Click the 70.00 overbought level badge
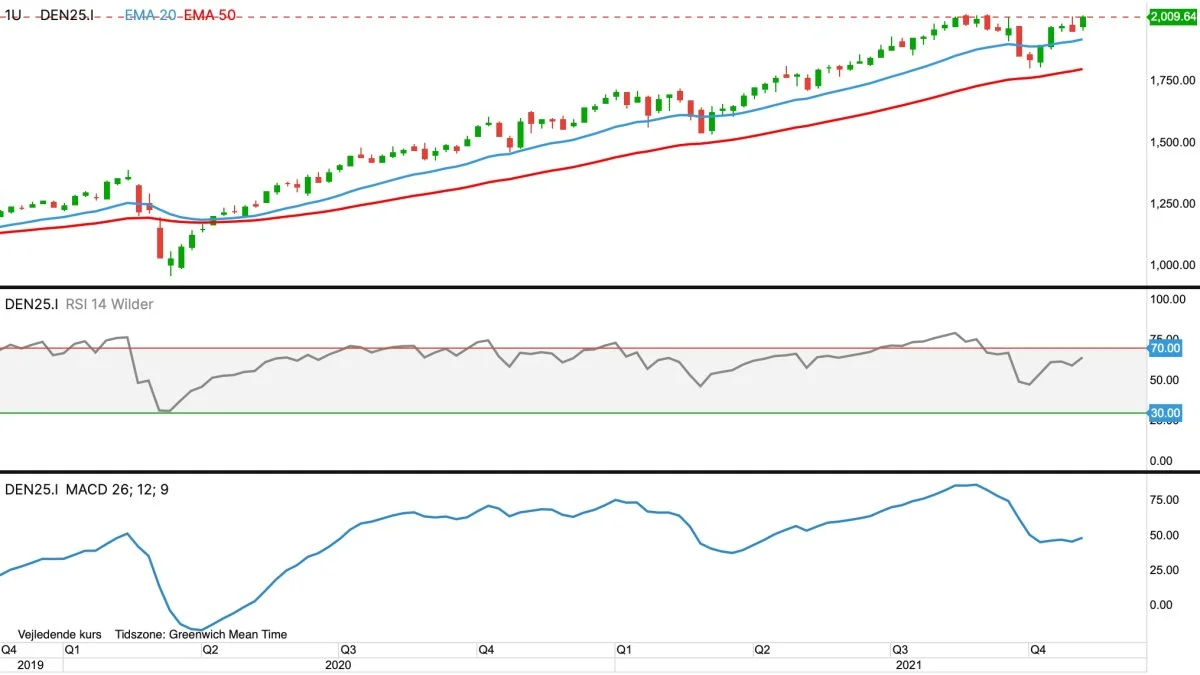1200x675 pixels. click(x=1166, y=348)
